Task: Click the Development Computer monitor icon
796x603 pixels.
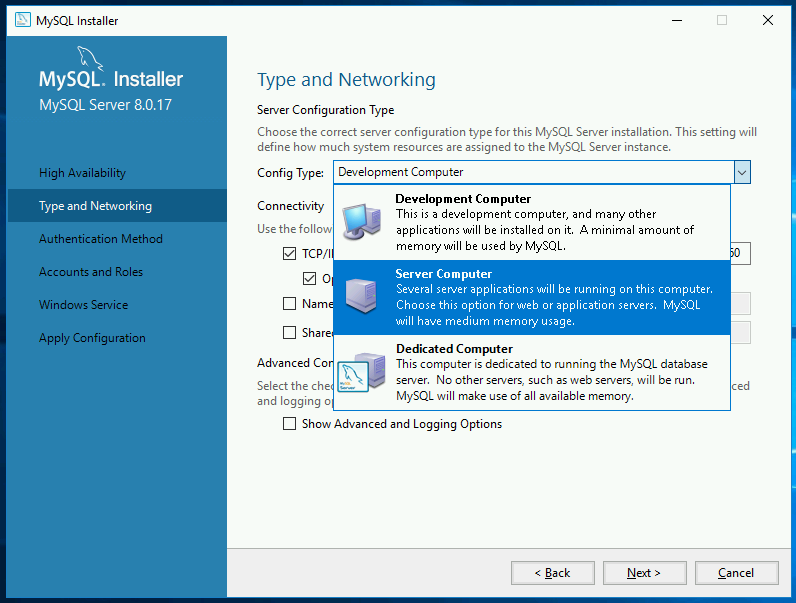Action: click(x=361, y=221)
